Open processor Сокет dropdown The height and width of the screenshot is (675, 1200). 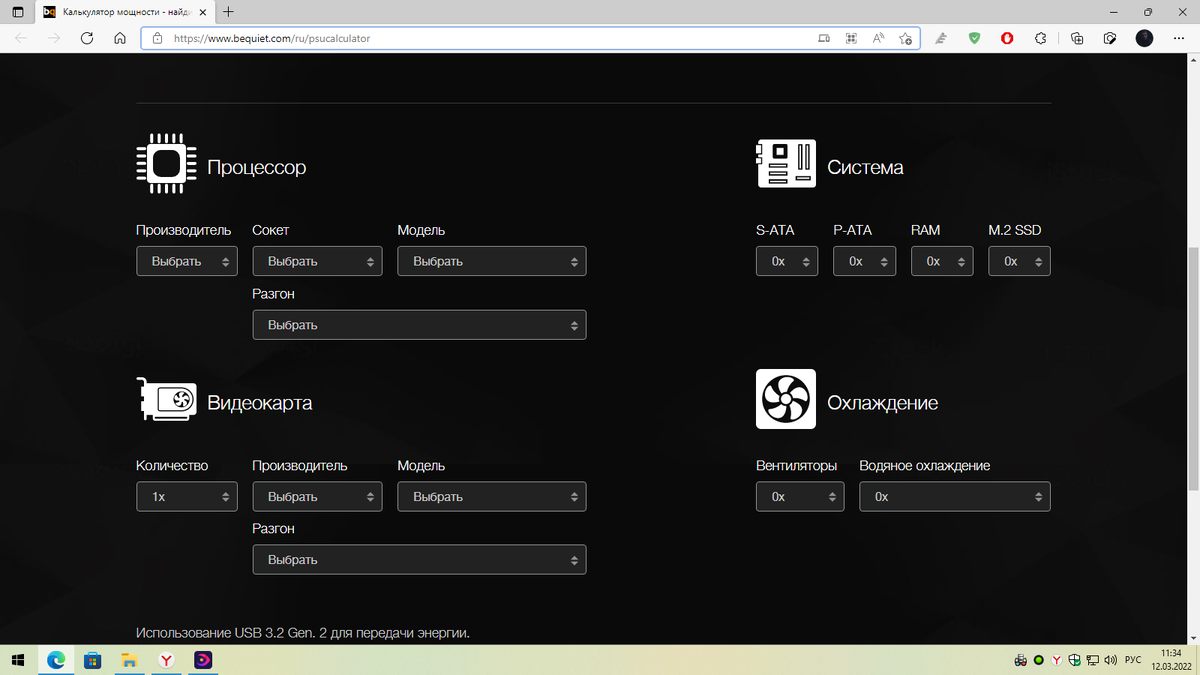tap(317, 261)
